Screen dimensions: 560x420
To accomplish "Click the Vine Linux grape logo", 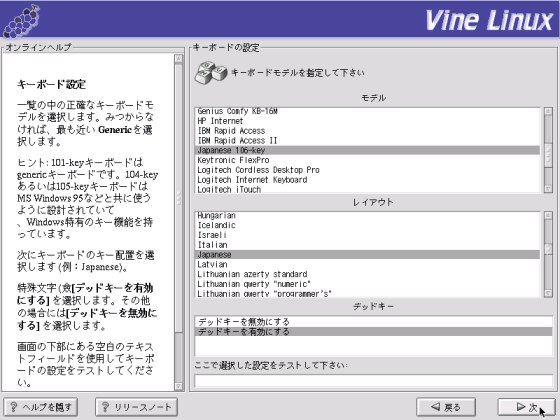I will 21,21.
